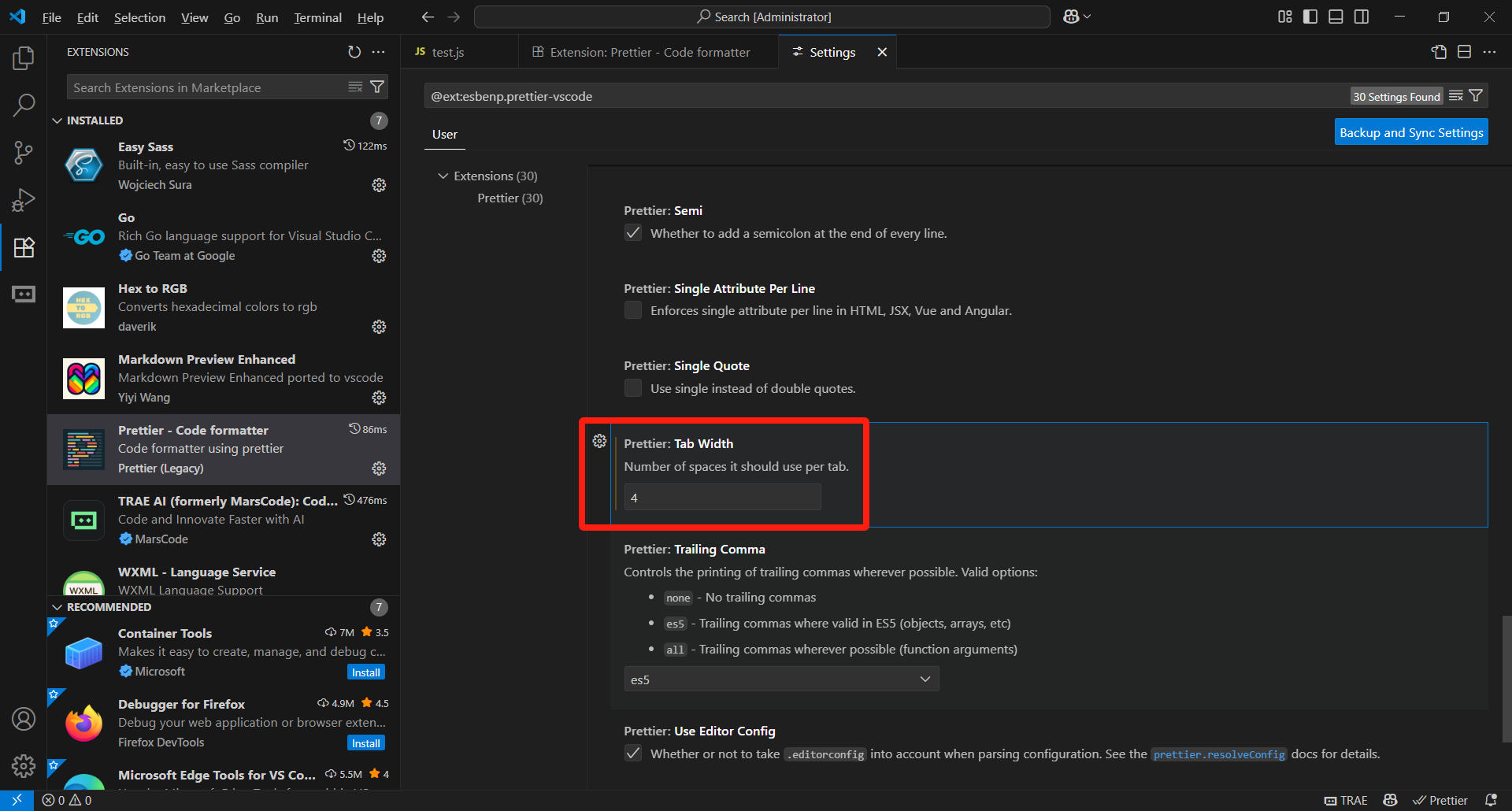Open the Manage gear in activity bar

[24, 765]
